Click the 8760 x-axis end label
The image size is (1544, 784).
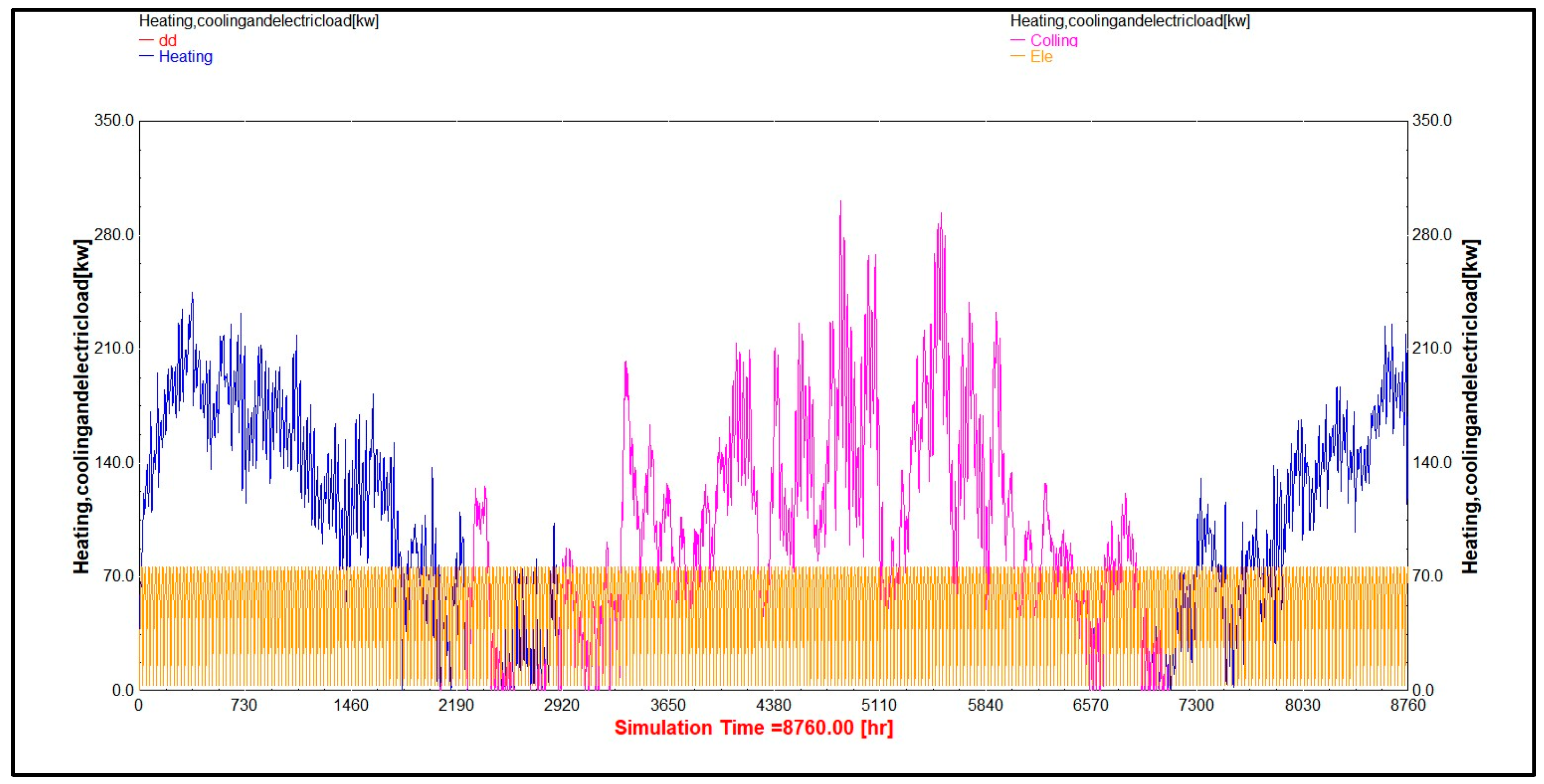point(1408,705)
